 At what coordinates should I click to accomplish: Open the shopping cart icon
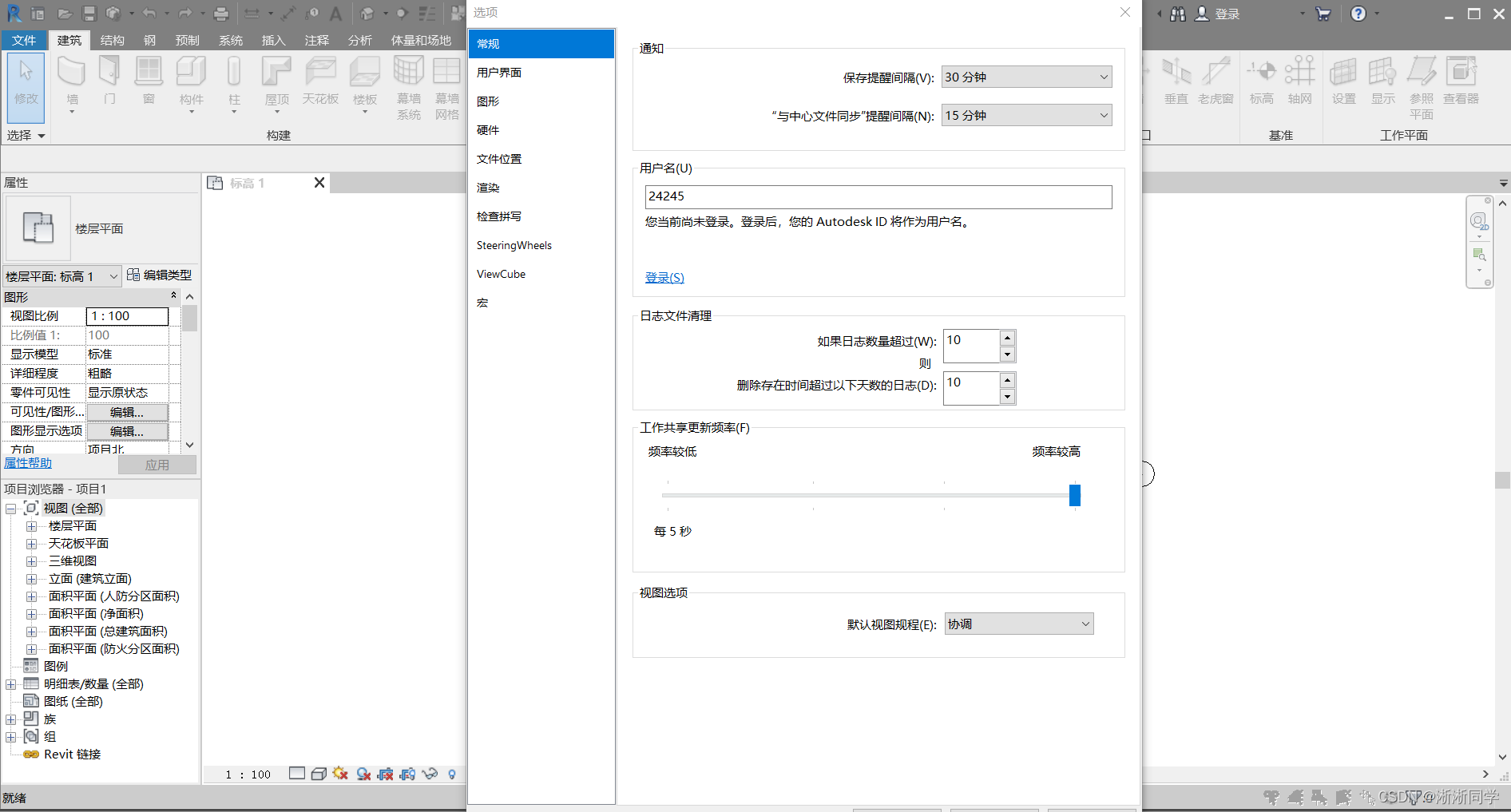tap(1323, 14)
